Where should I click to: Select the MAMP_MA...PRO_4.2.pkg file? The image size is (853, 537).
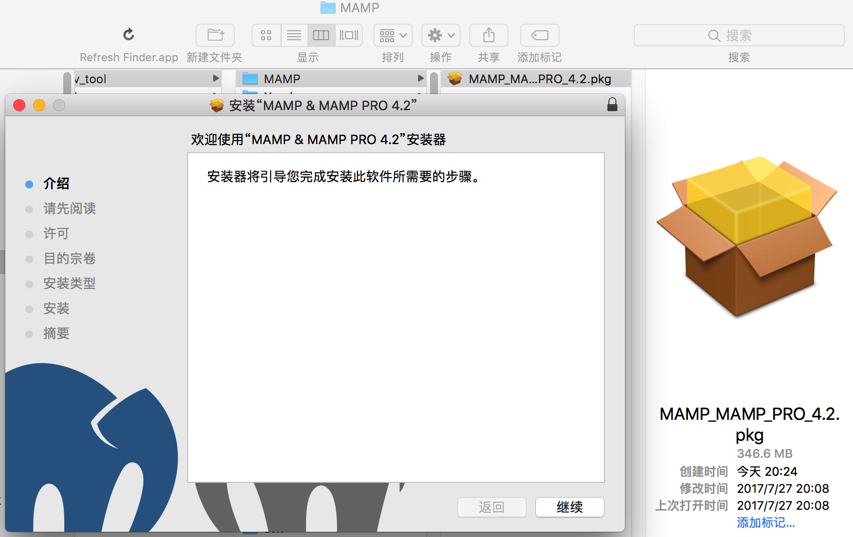536,79
